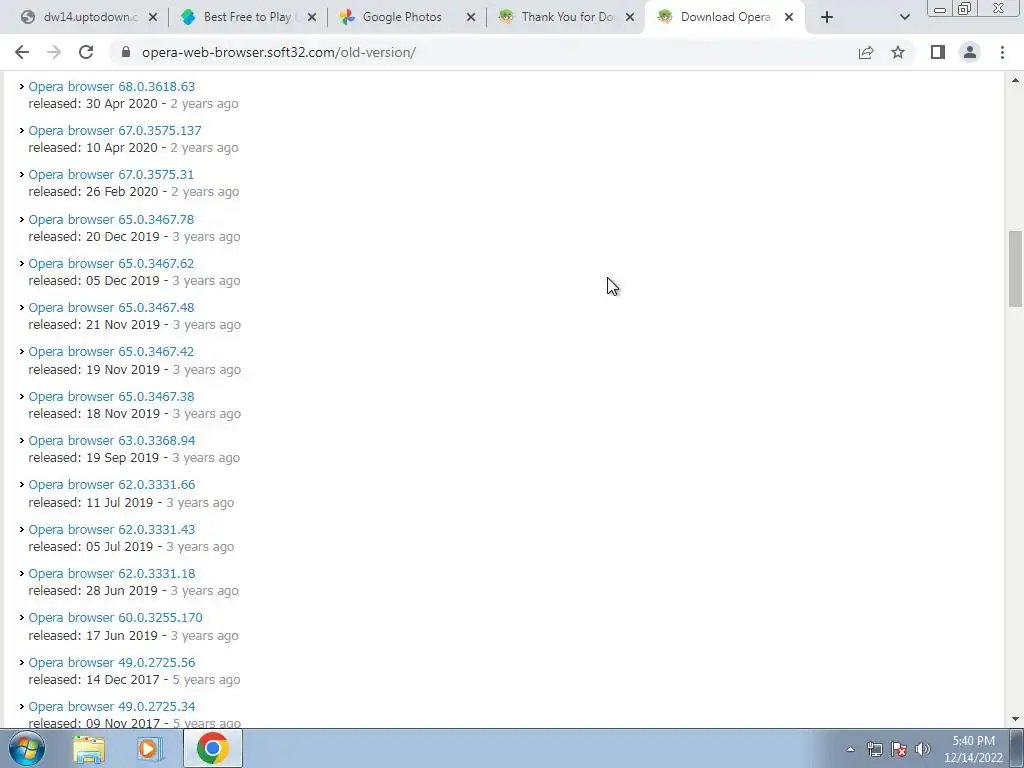The height and width of the screenshot is (768, 1024).
Task: Click the page scrollbar down arrow
Action: 1015,719
